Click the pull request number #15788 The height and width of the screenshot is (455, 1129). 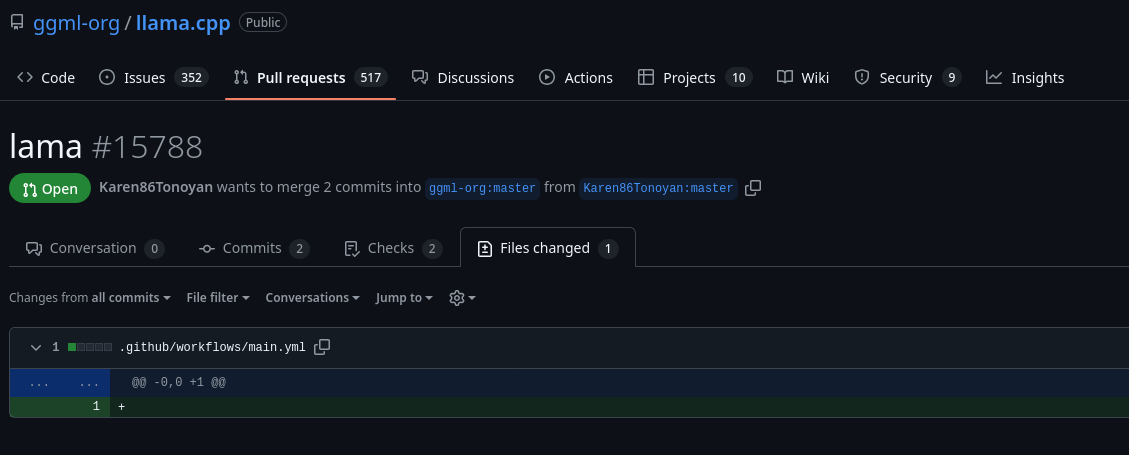click(148, 147)
